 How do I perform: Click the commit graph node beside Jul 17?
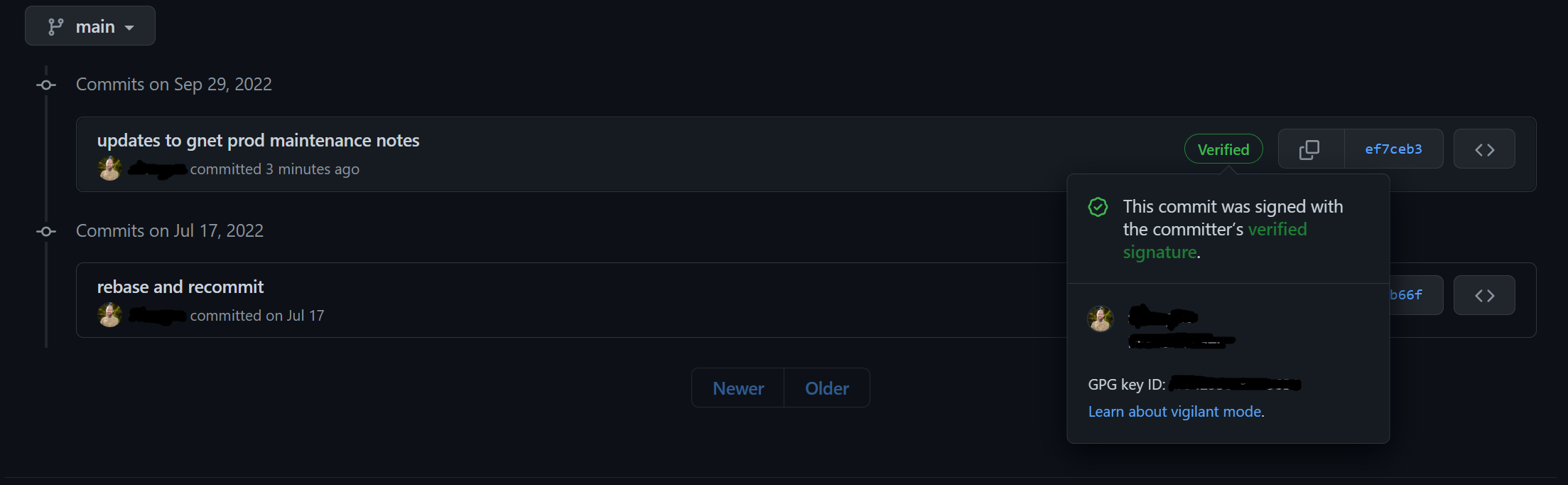pos(45,231)
